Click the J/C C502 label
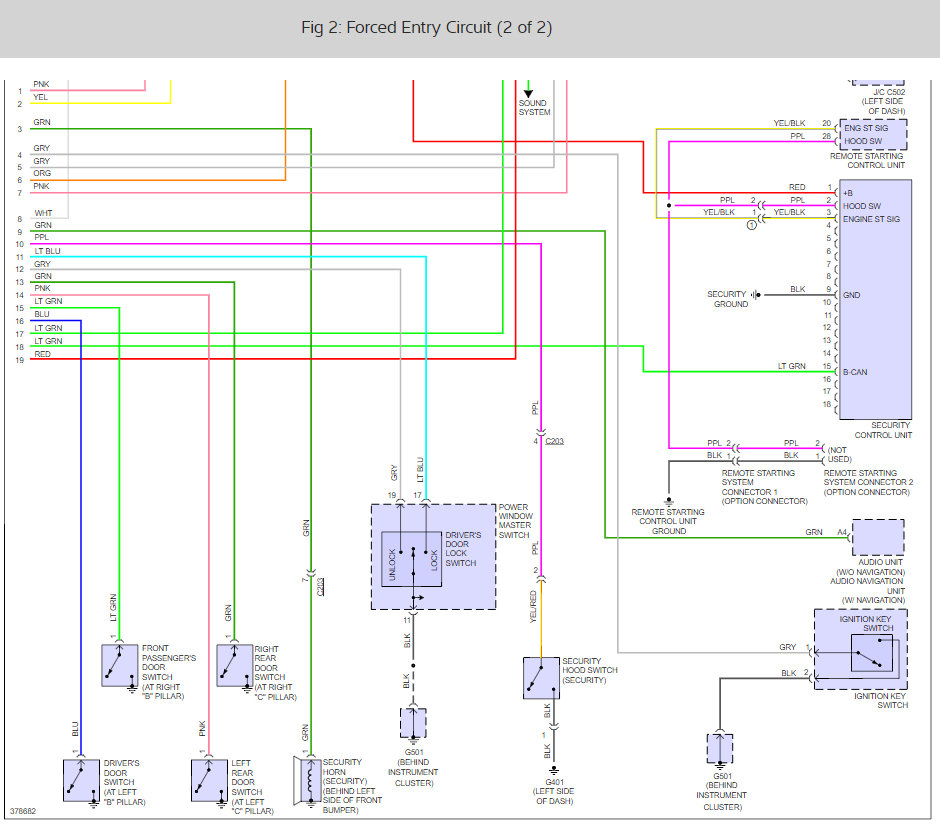 pos(889,92)
